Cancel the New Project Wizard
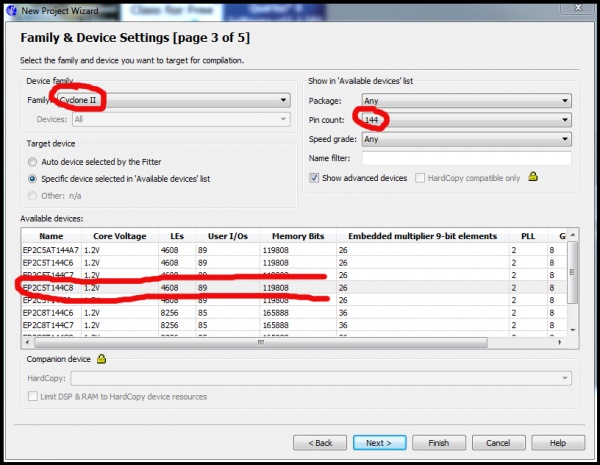The image size is (600, 465). click(498, 443)
